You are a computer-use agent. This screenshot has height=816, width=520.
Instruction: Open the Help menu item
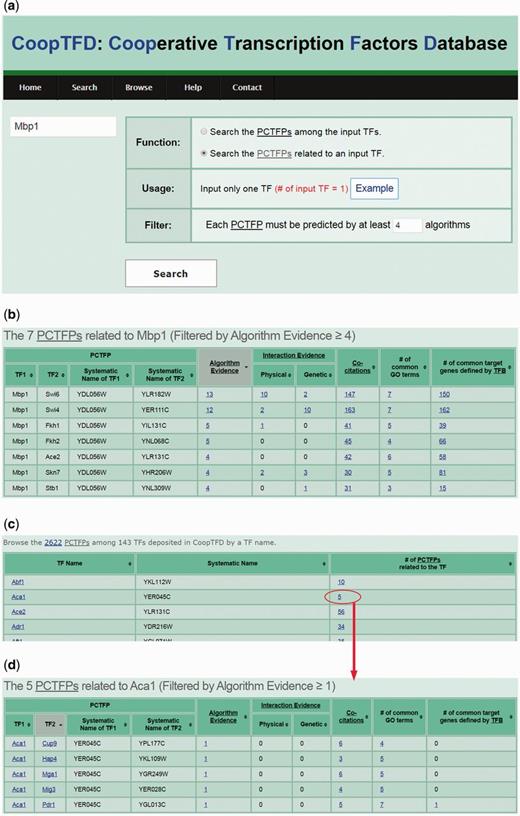[x=193, y=87]
